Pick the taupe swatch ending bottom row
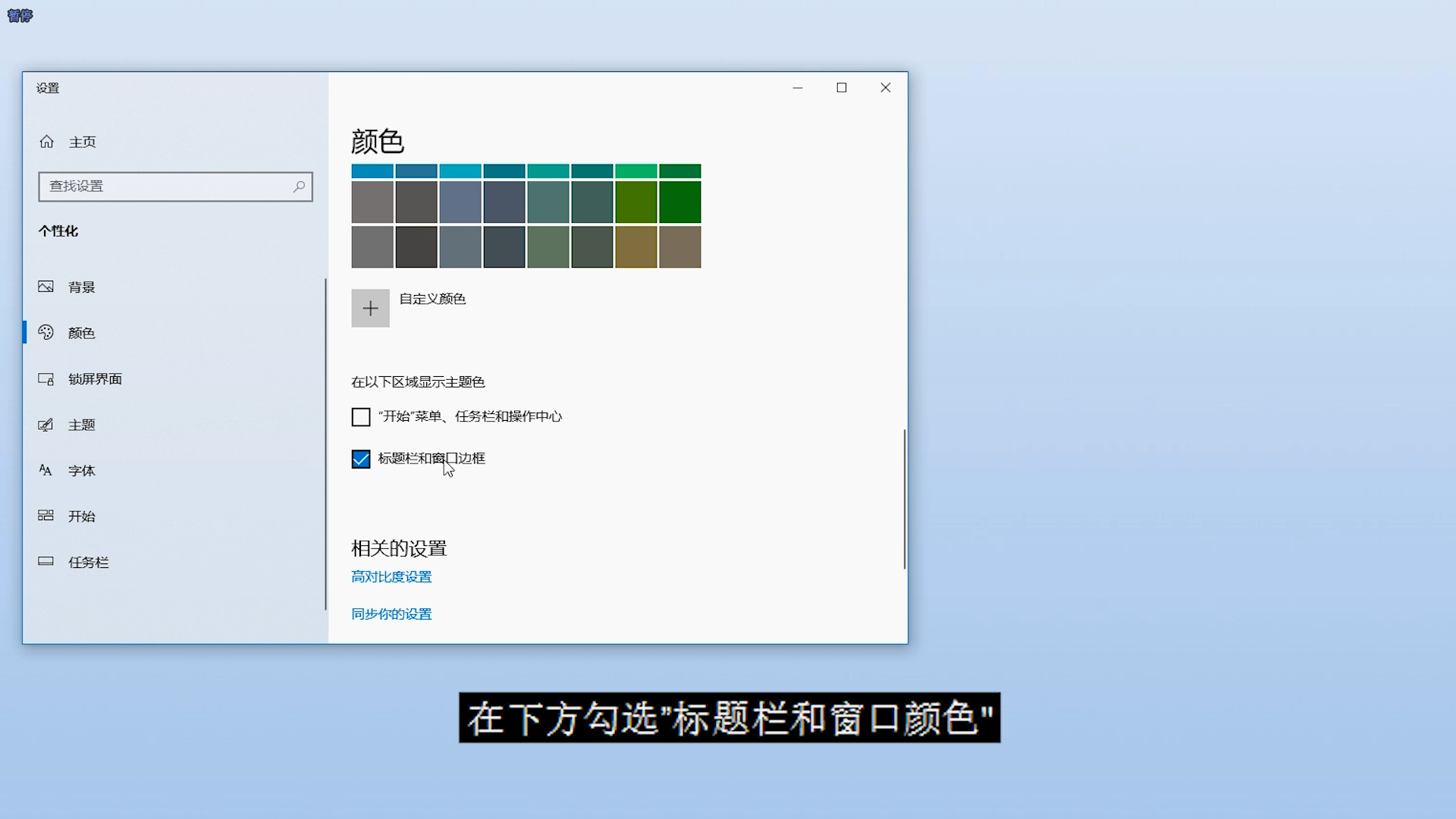The width and height of the screenshot is (1456, 819). click(680, 246)
